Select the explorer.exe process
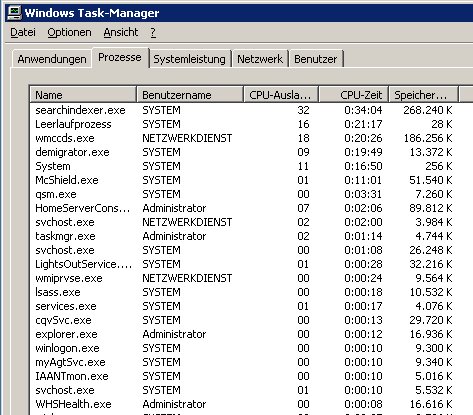This screenshot has width=473, height=415. 244,334
